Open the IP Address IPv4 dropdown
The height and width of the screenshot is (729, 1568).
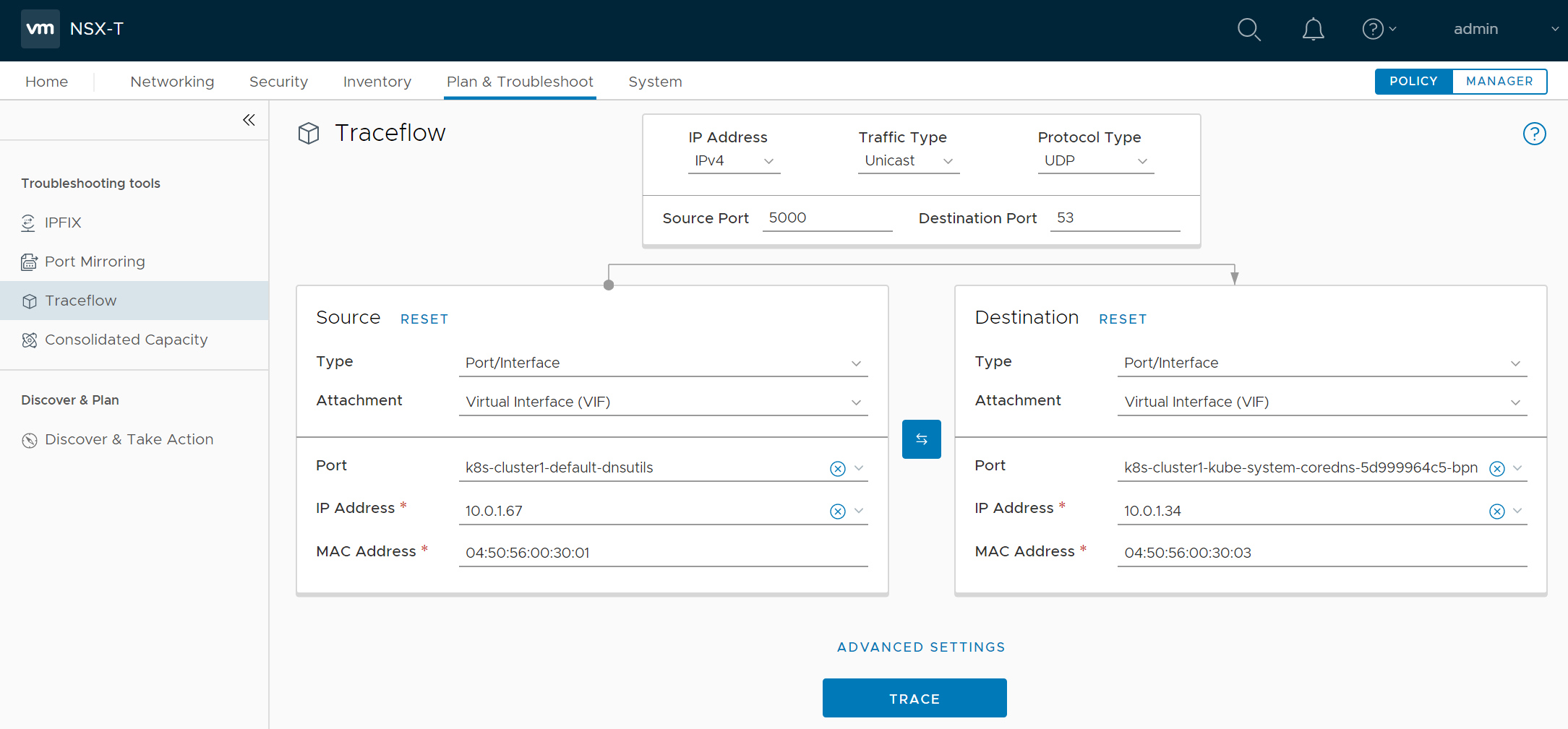coord(734,161)
